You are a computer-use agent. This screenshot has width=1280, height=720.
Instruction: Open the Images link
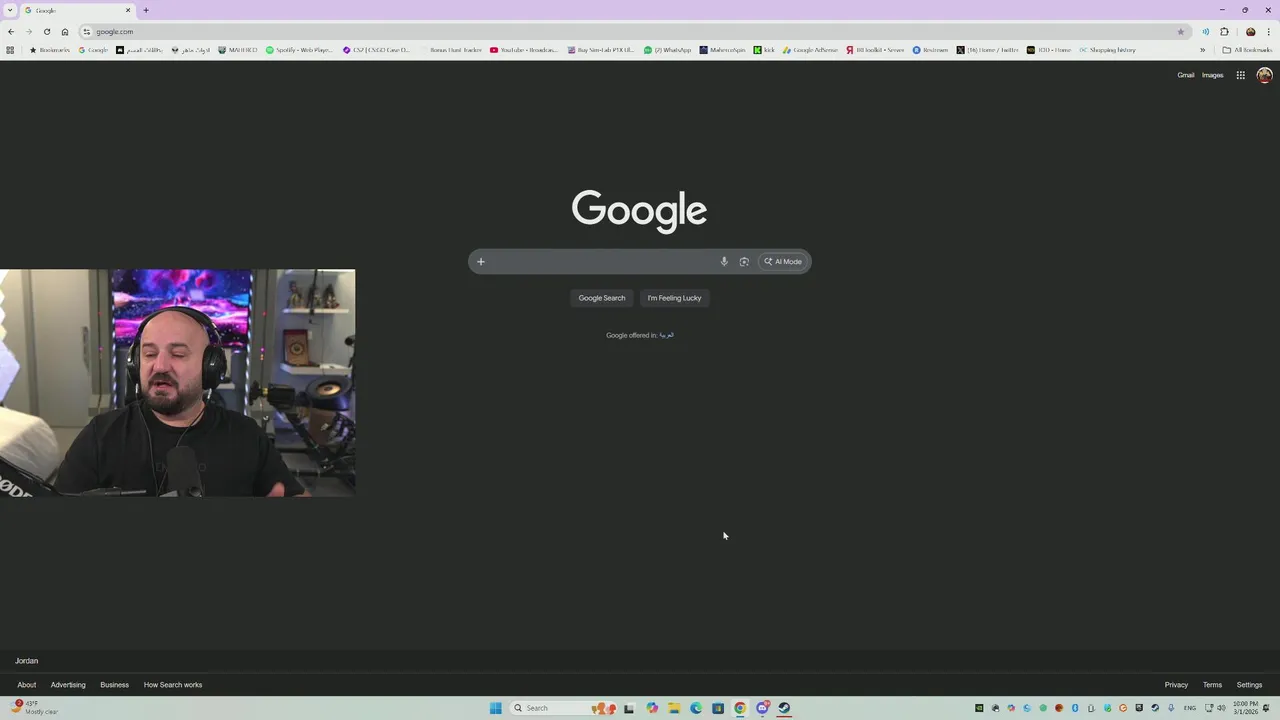1212,75
